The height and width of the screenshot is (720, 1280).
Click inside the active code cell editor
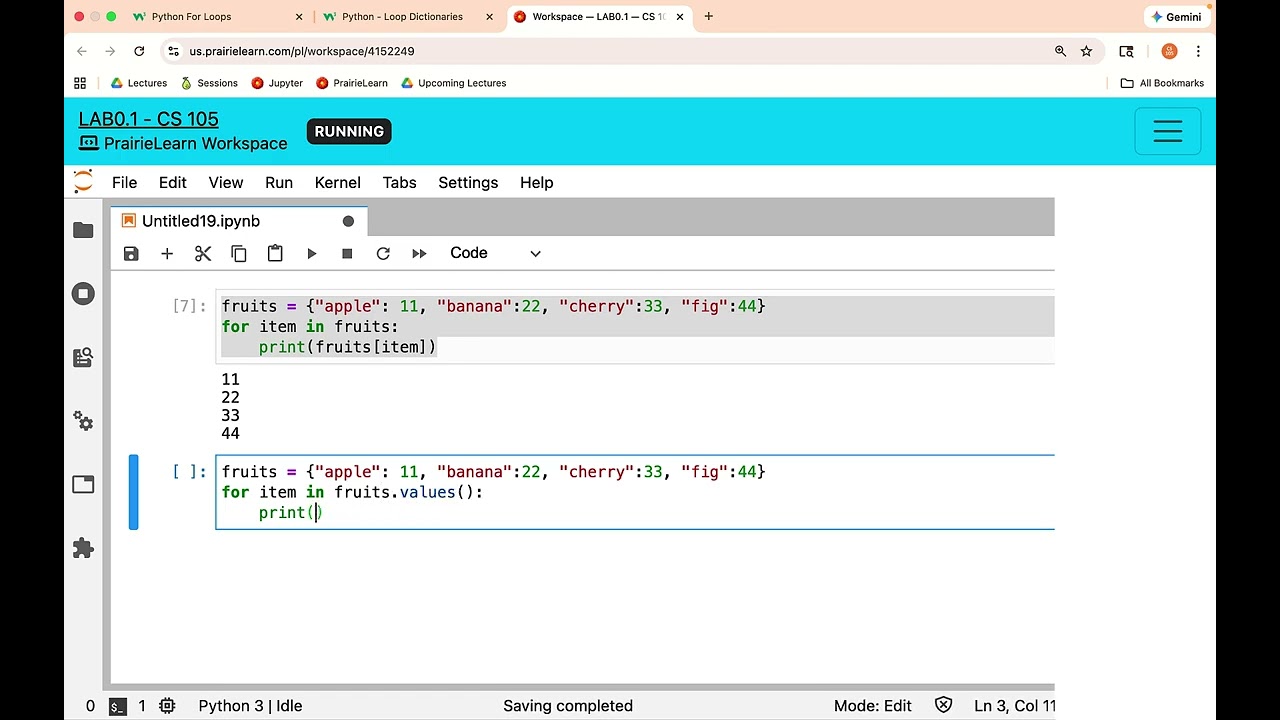pos(635,492)
